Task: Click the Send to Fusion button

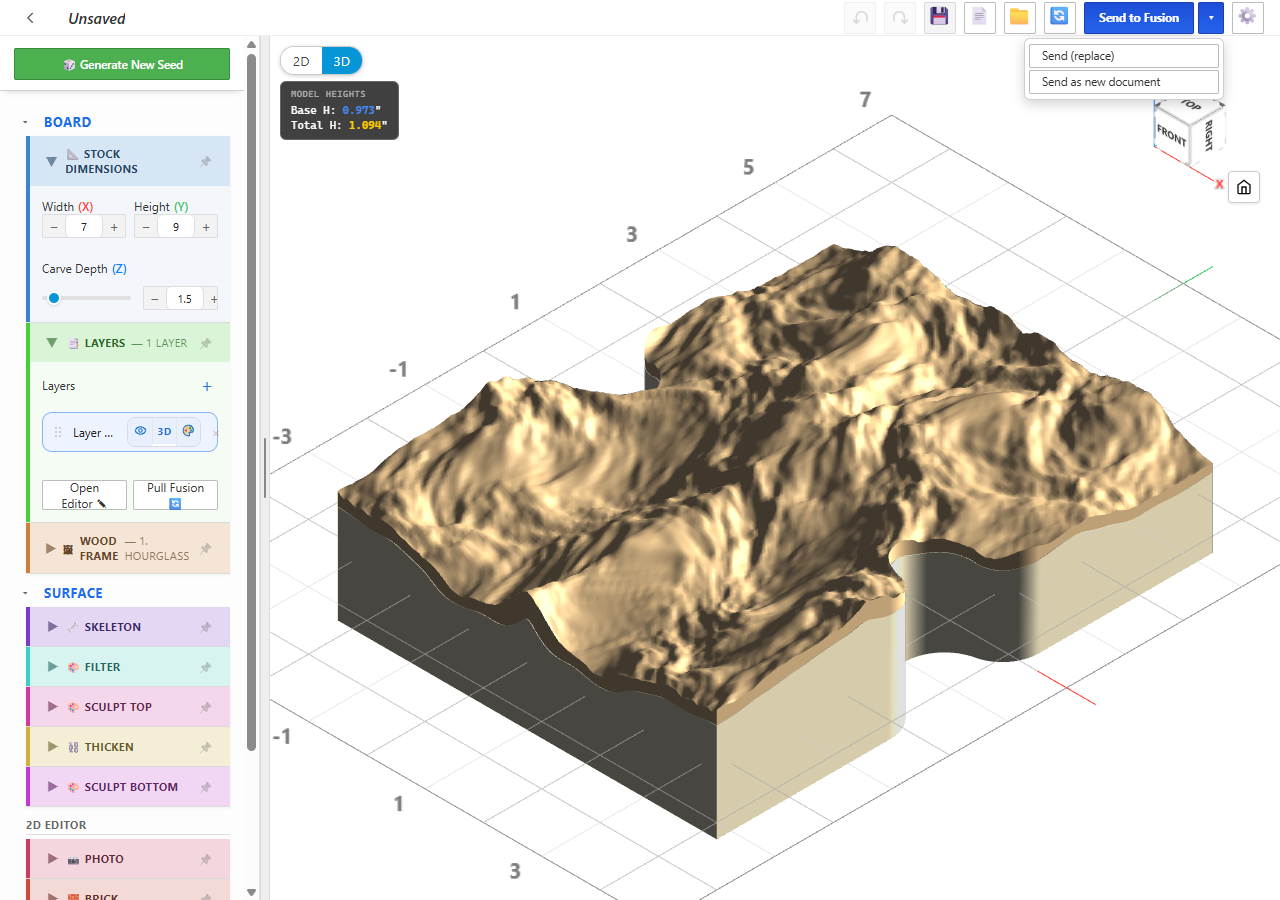Action: point(1139,17)
